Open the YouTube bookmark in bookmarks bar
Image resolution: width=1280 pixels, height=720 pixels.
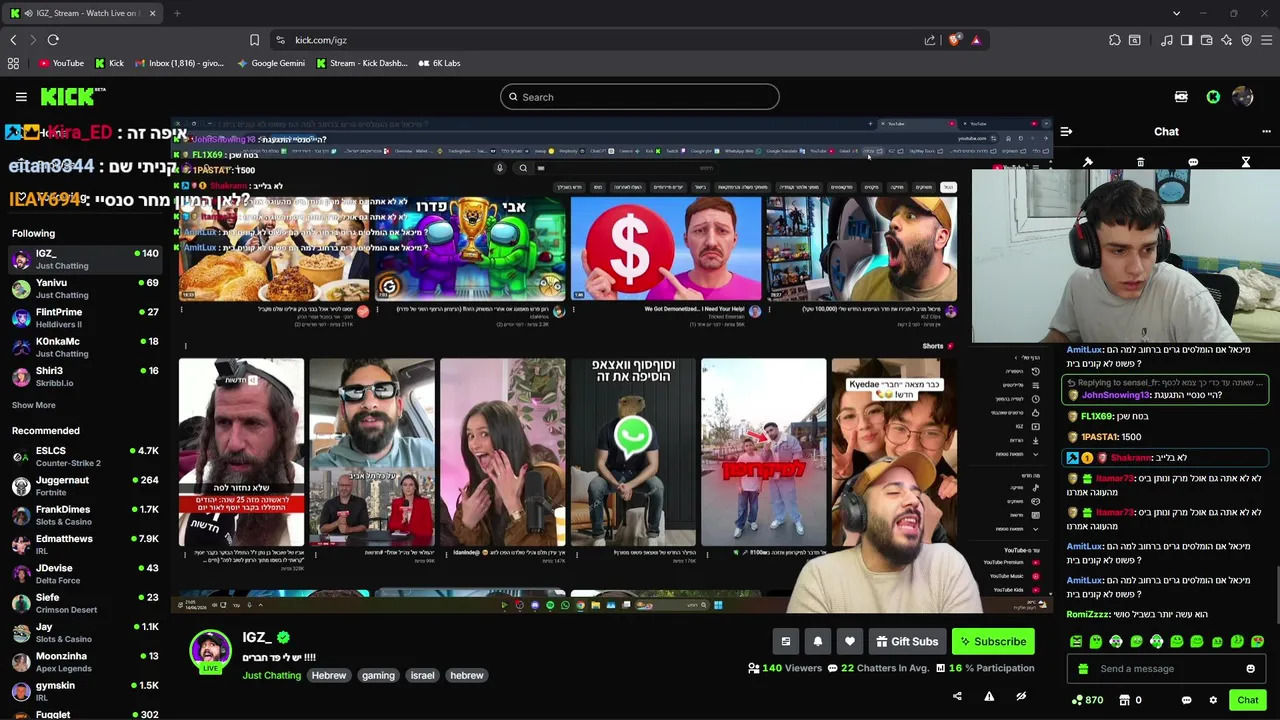click(61, 63)
